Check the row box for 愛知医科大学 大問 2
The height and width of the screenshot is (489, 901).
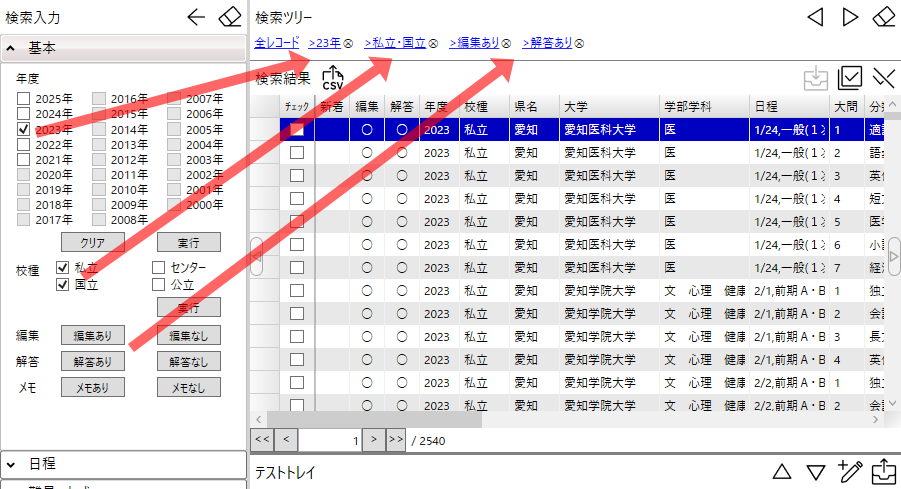point(297,153)
